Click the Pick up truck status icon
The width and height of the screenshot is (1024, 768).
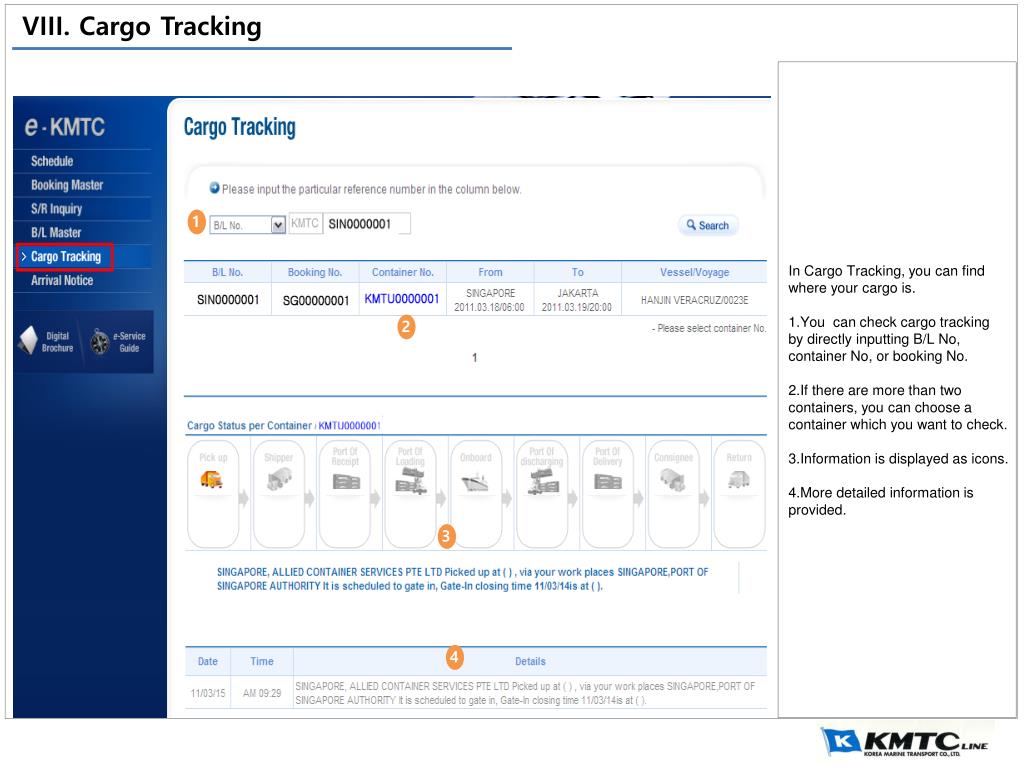click(212, 480)
